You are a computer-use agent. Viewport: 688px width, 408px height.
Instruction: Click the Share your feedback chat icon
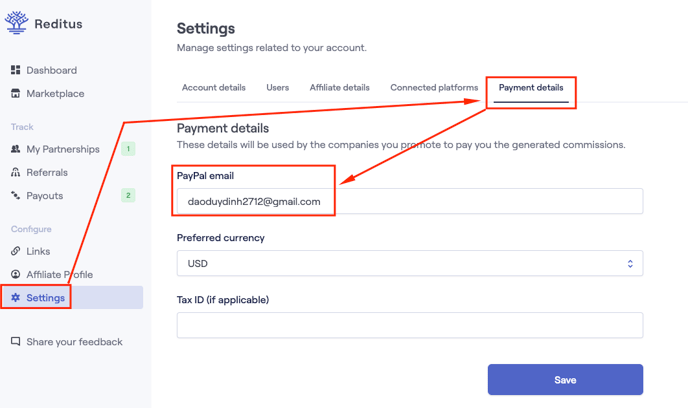pyautogui.click(x=15, y=341)
